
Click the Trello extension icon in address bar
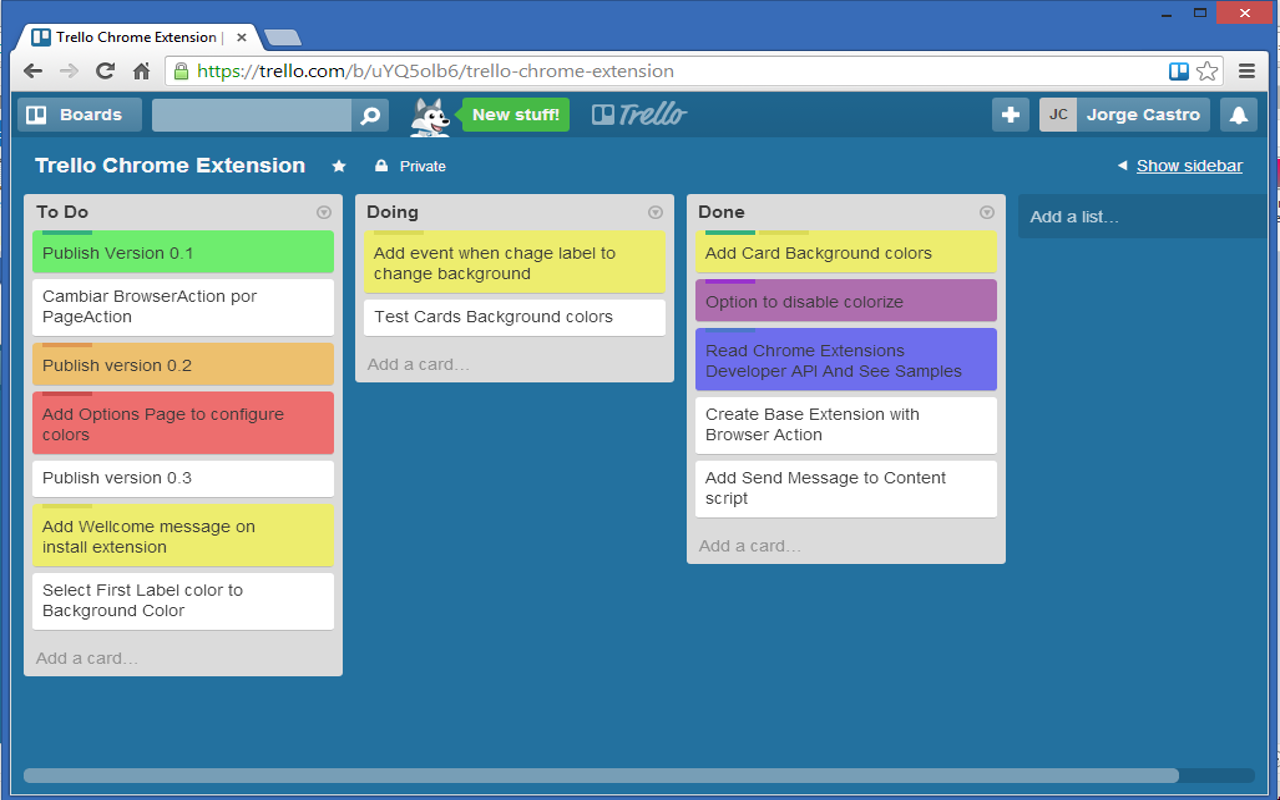click(x=1179, y=71)
